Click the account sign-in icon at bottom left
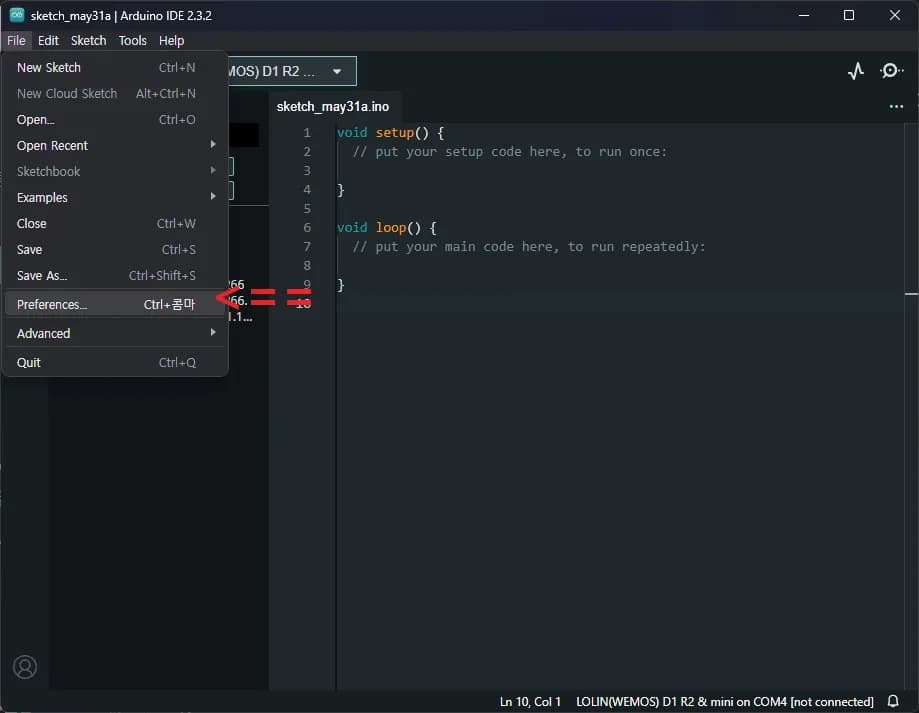The image size is (919, 713). point(25,667)
